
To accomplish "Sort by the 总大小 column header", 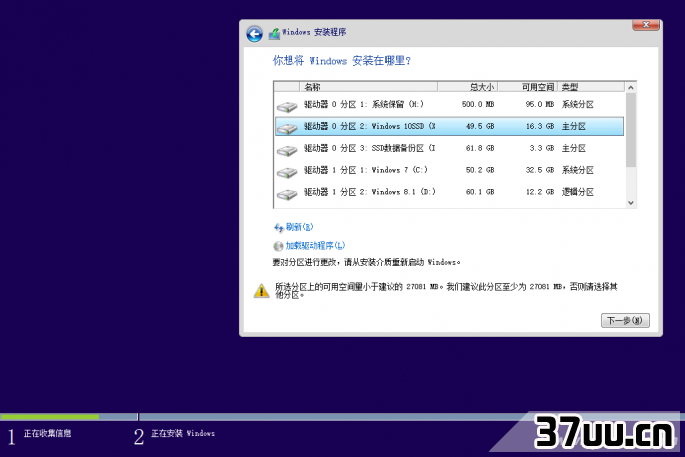I will click(467, 87).
